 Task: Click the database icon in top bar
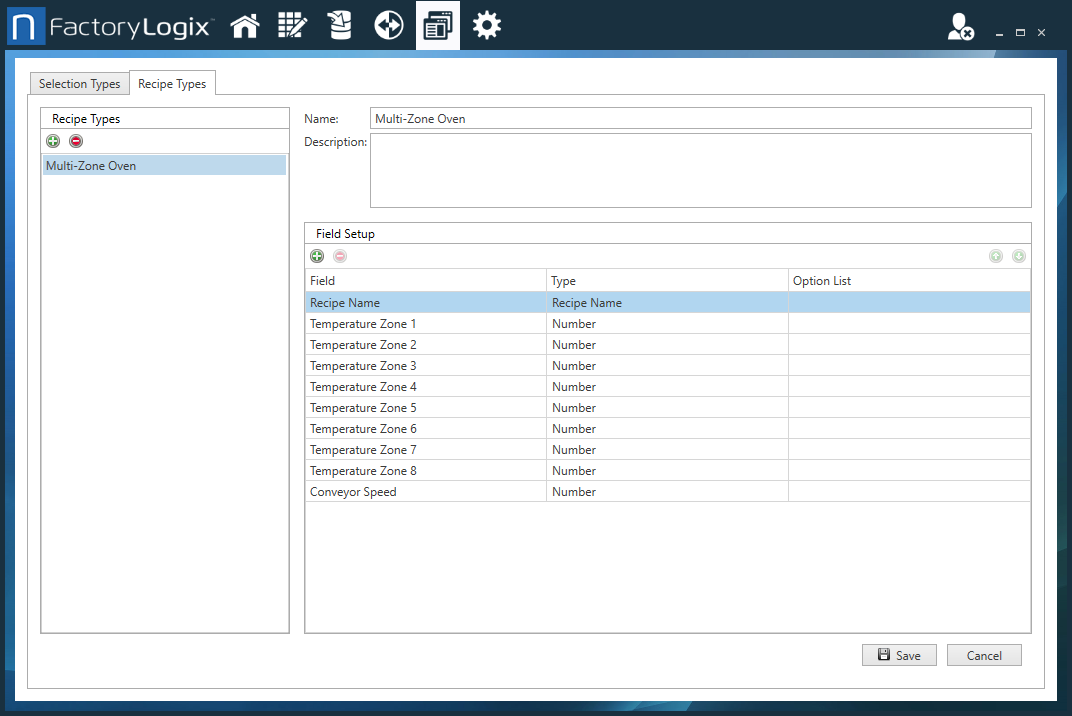pos(340,26)
